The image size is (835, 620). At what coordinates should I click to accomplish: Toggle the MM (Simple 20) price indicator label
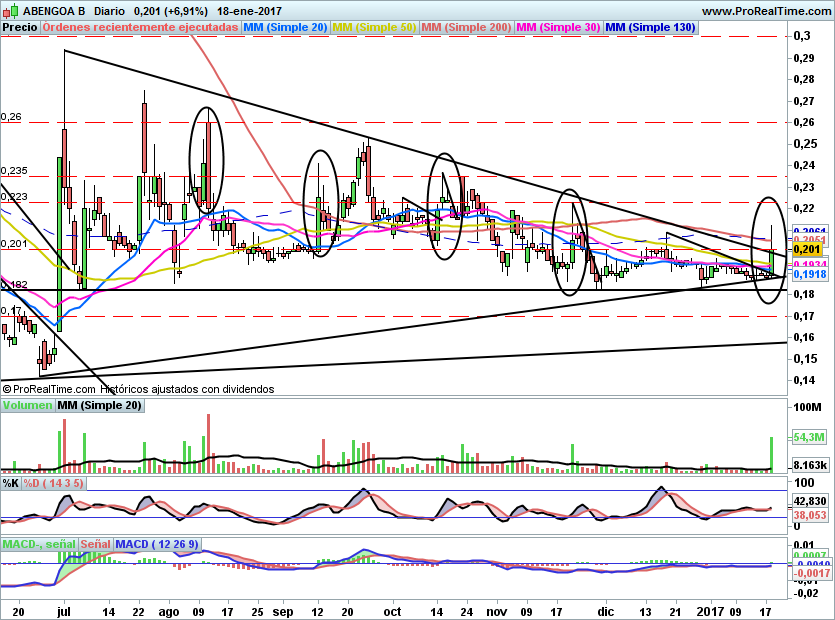(285, 28)
